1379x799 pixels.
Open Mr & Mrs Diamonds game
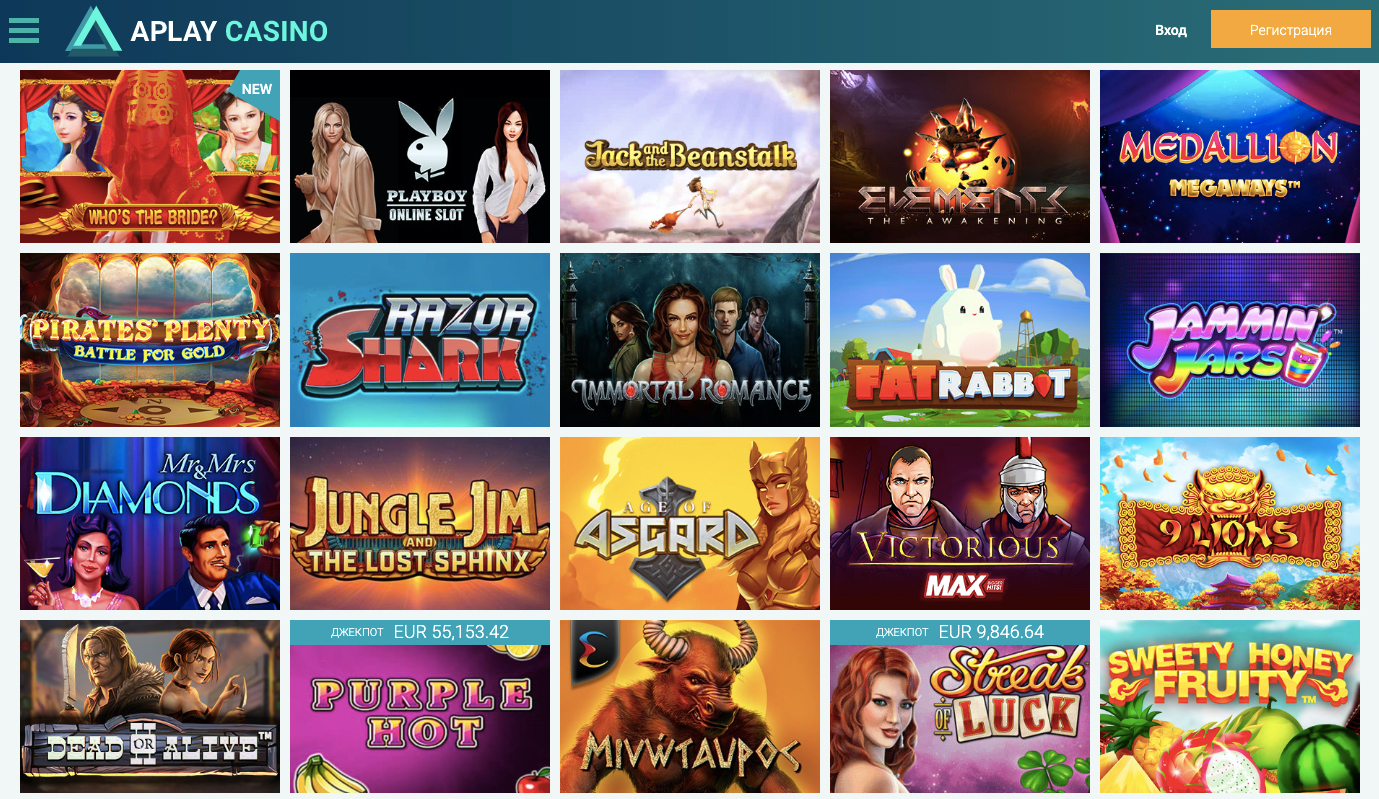(150, 523)
